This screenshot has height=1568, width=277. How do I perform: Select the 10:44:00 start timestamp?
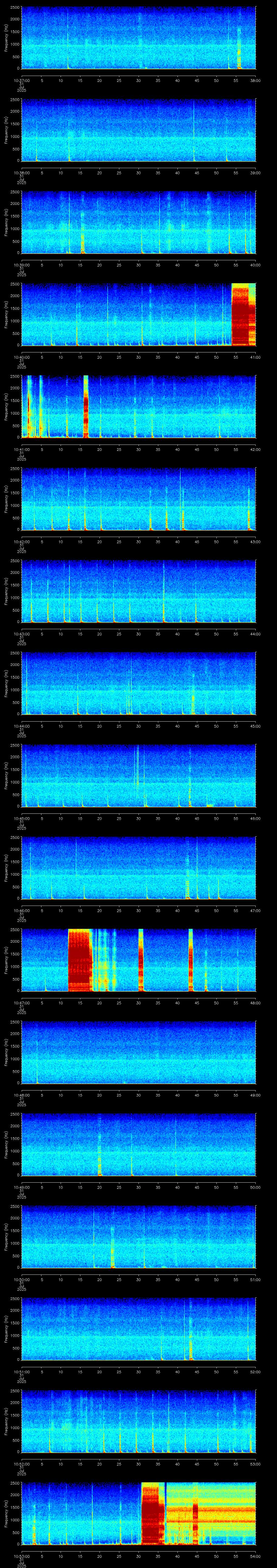click(21, 726)
